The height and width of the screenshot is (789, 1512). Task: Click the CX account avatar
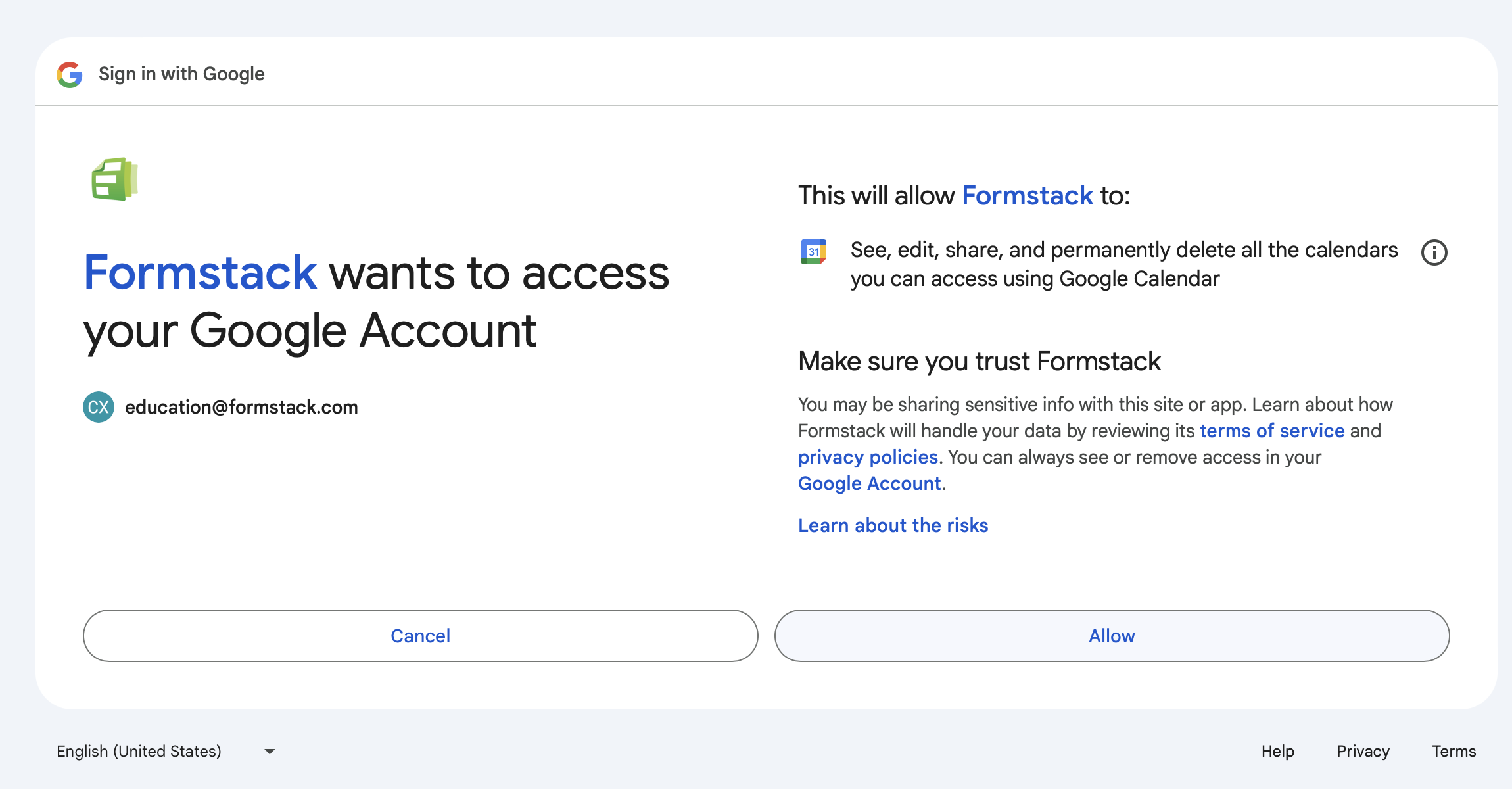(99, 407)
